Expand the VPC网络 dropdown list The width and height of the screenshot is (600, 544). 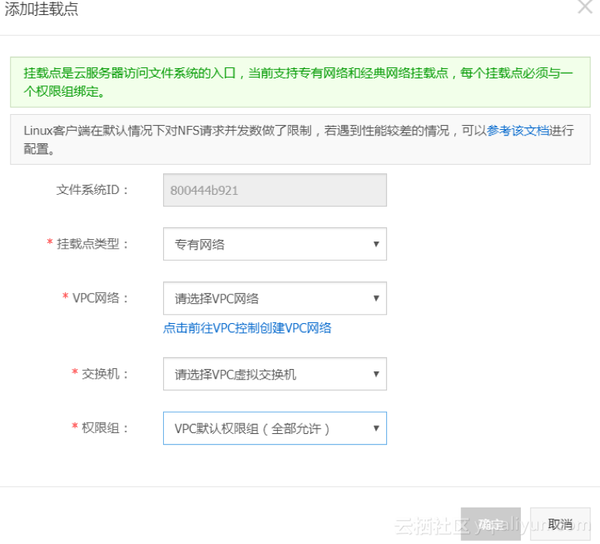coord(275,298)
